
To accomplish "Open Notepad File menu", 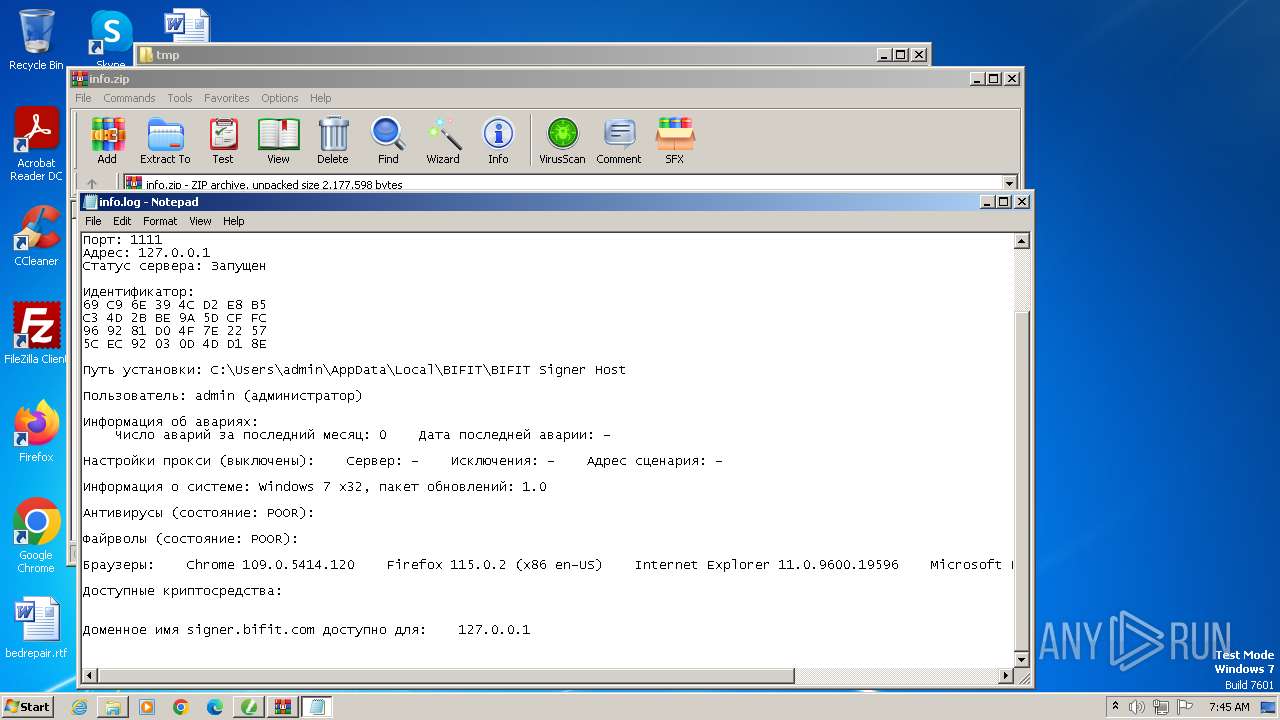I will point(93,221).
